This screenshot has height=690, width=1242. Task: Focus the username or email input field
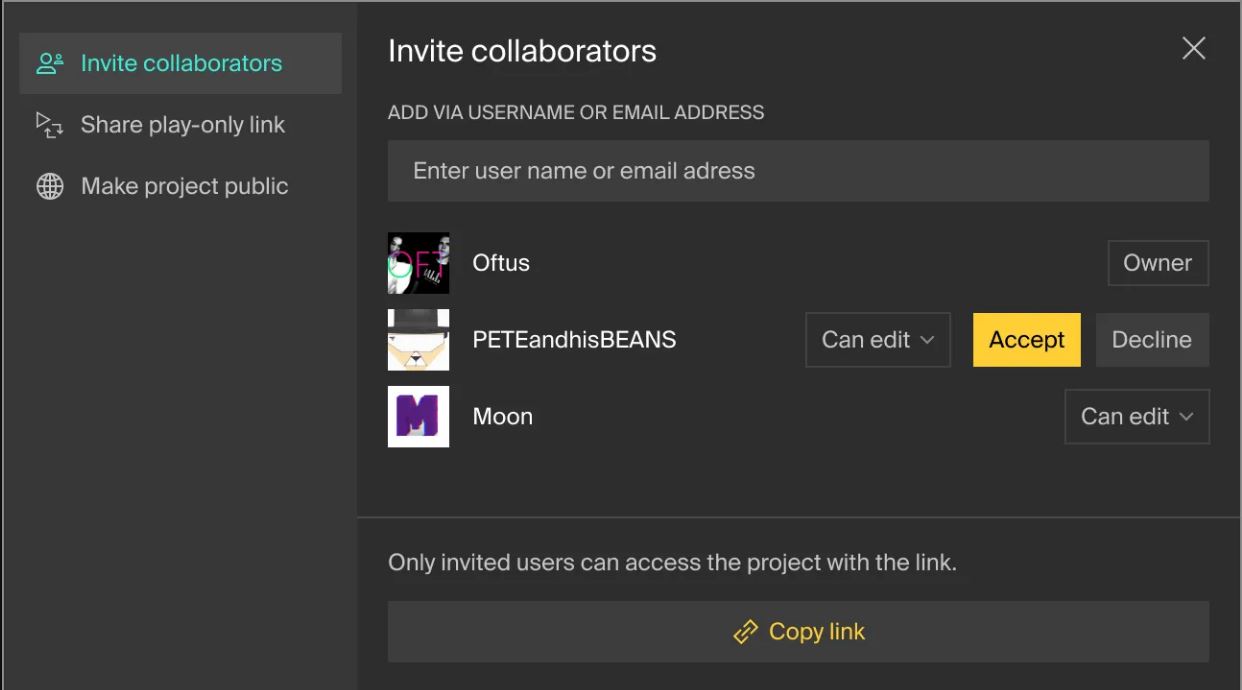coord(798,171)
